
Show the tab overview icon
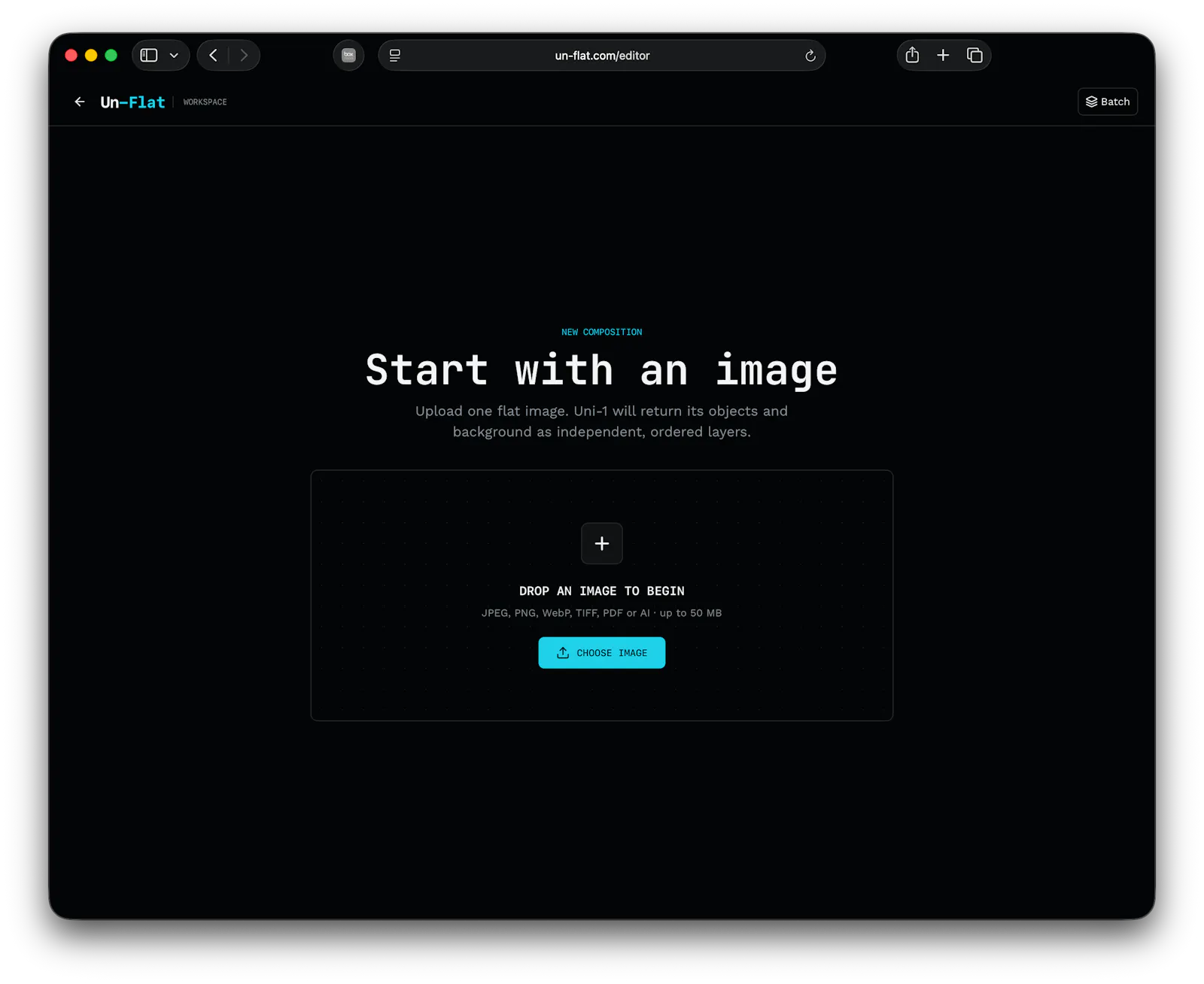point(974,55)
